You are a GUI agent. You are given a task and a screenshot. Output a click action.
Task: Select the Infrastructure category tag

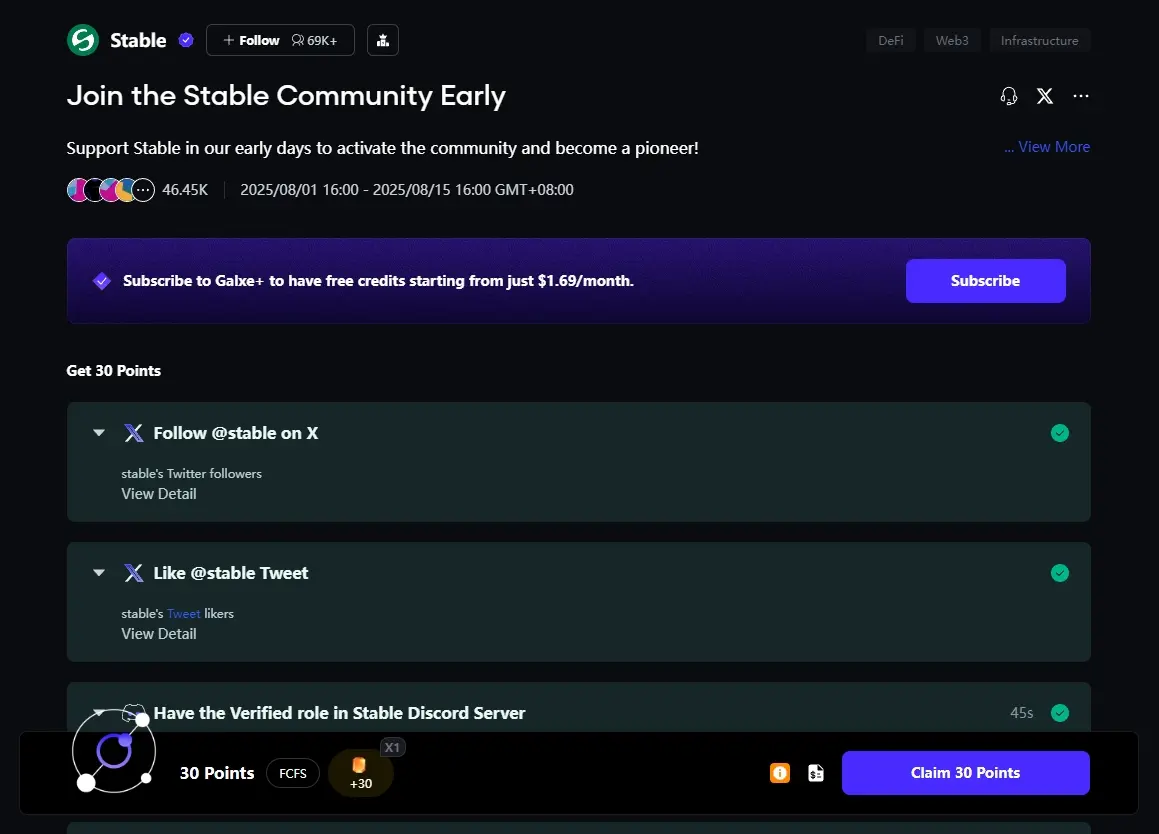[x=1039, y=41]
